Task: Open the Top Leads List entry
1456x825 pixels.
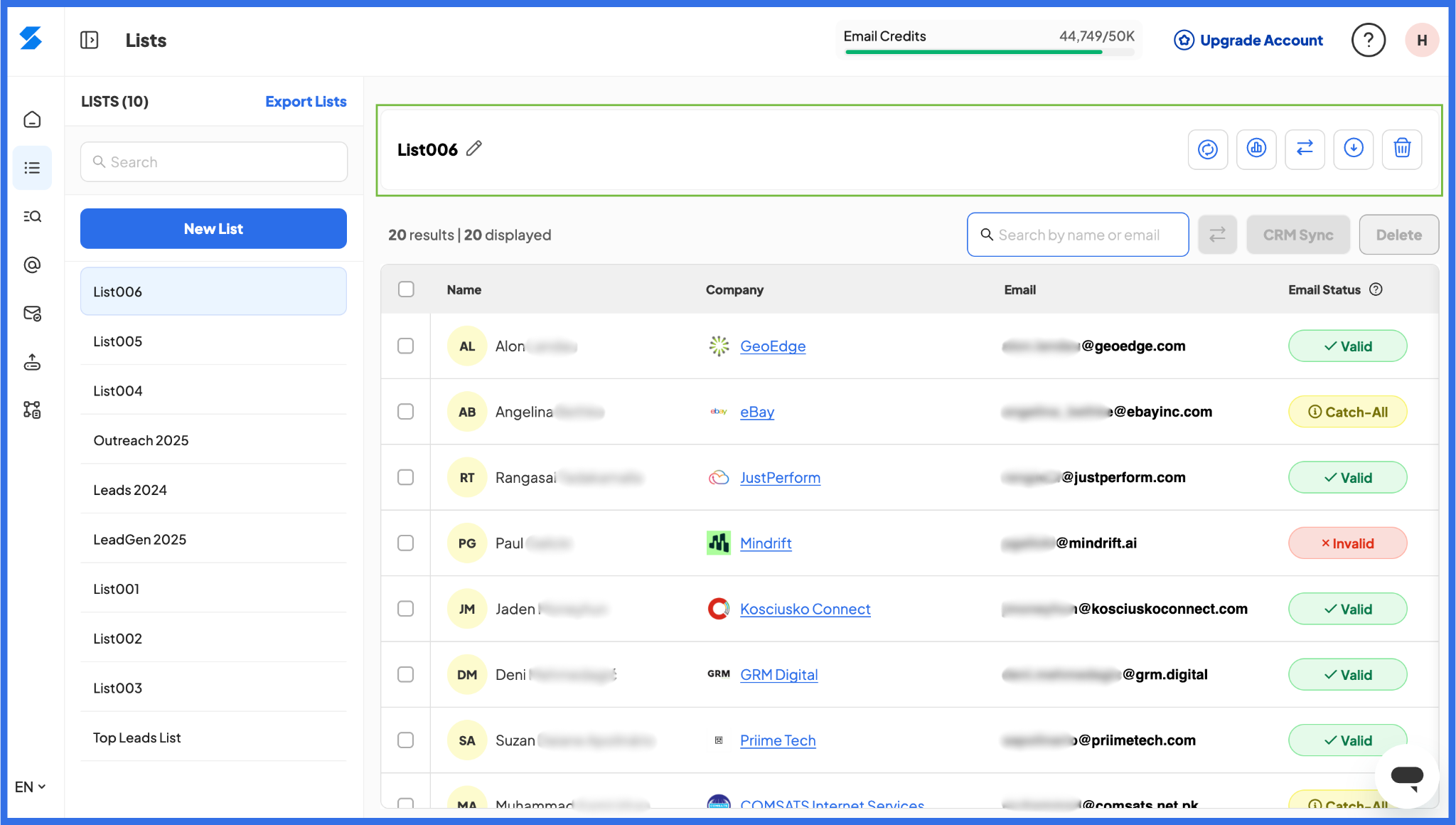Action: click(x=213, y=738)
